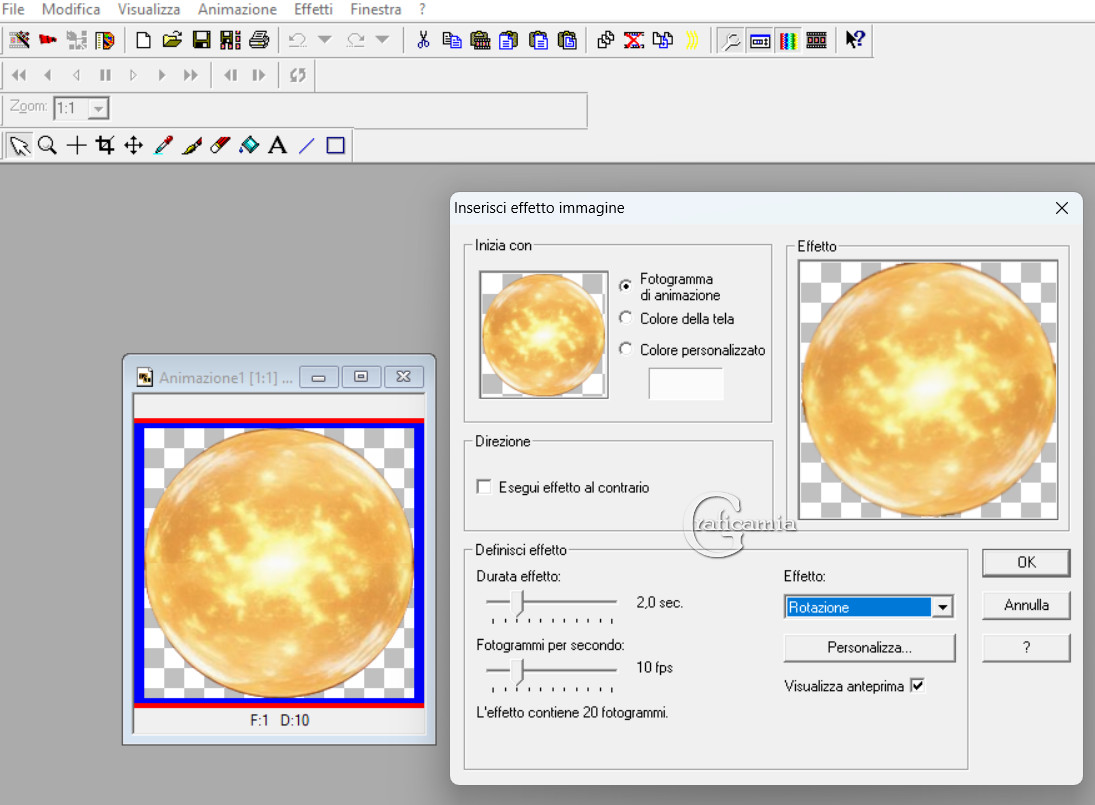Image resolution: width=1095 pixels, height=805 pixels.
Task: Click the Print icon in toolbar
Action: (259, 40)
